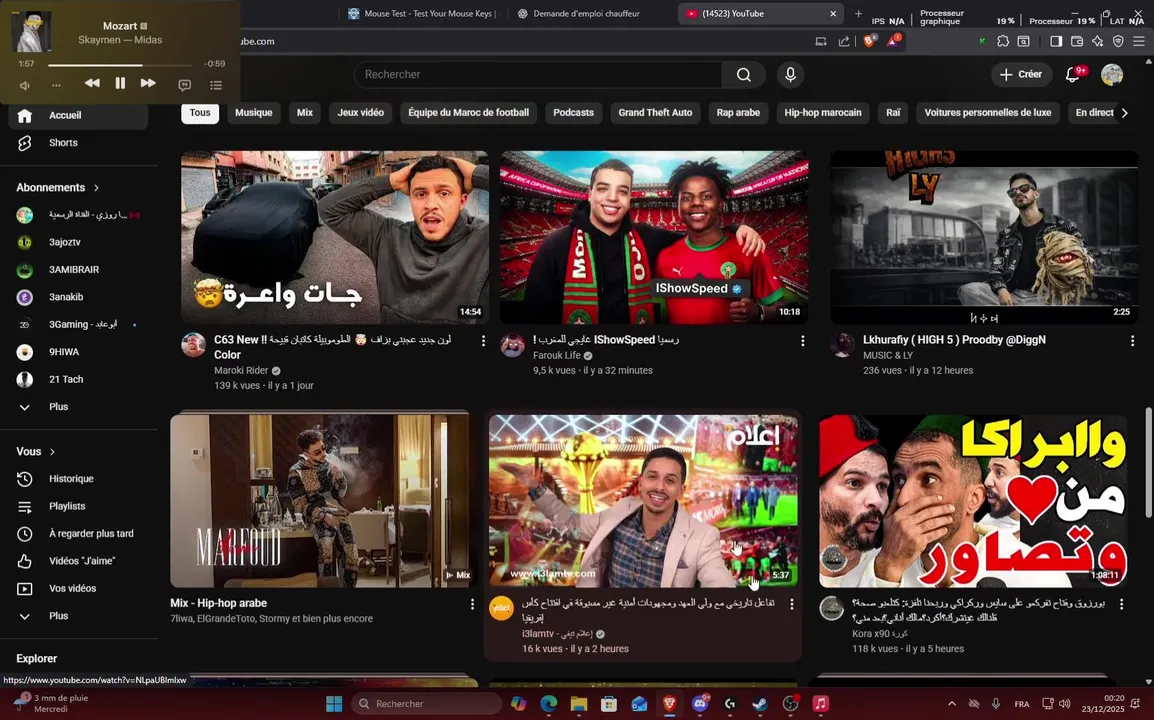The width and height of the screenshot is (1154, 720).
Task: Open Vidéos "J'aime" list
Action: (79, 561)
